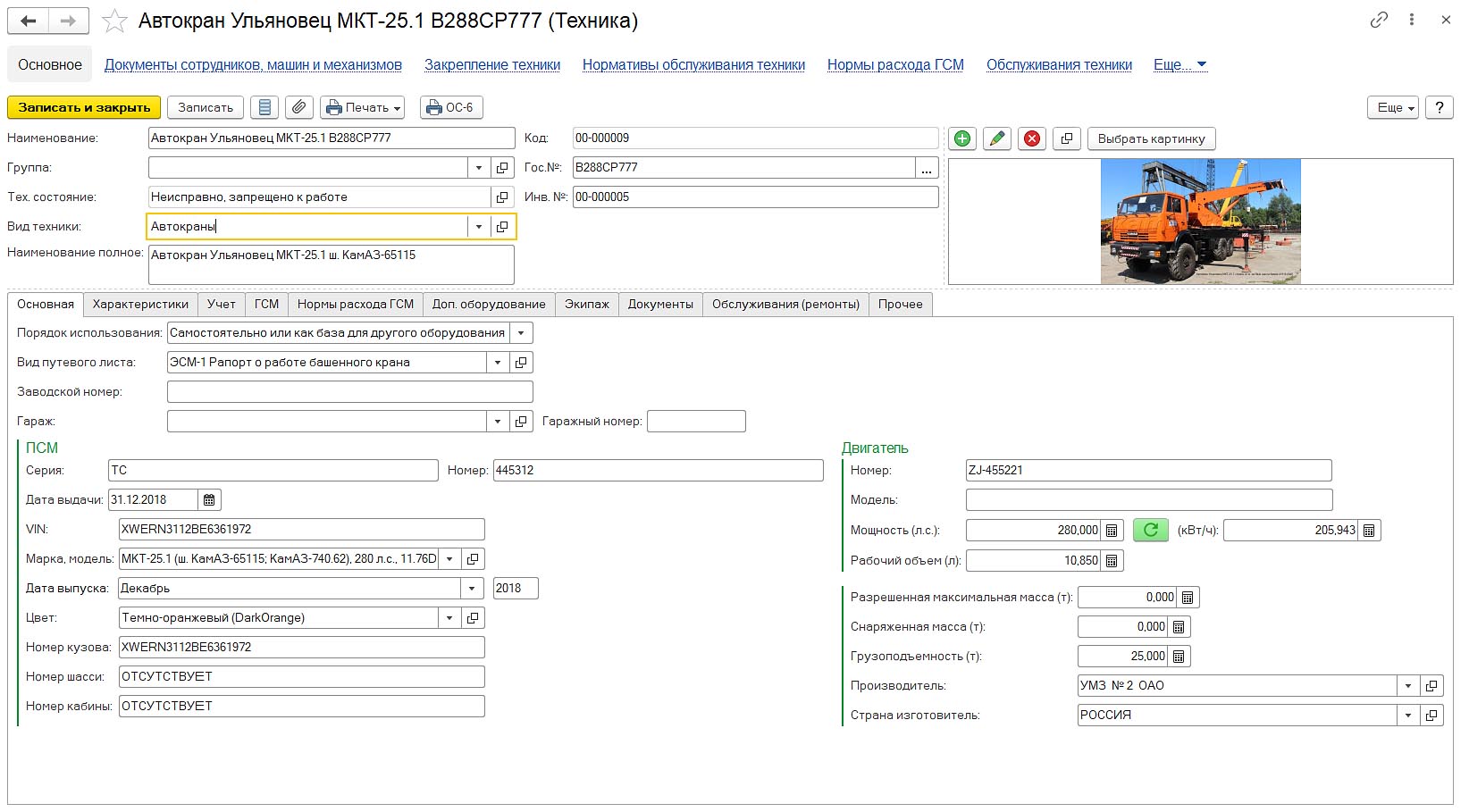Click the crane truck picture thumbnail

tap(1200, 222)
